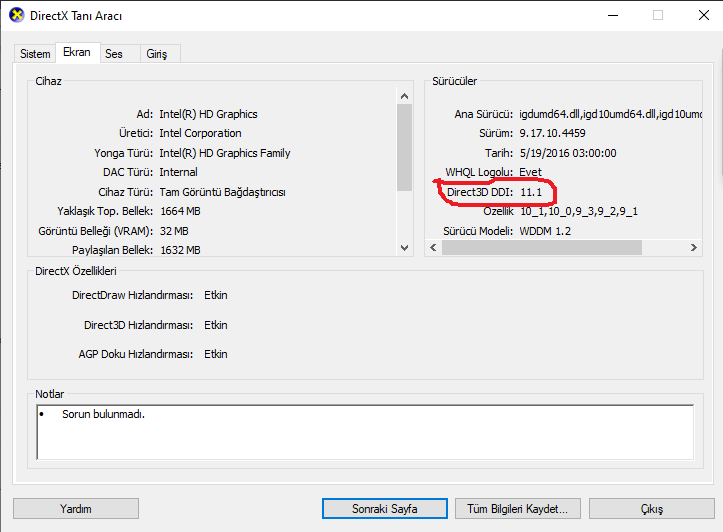Click the Cihaz panel vertical scrollbar thumb
Image resolution: width=723 pixels, height=532 pixels.
click(x=404, y=148)
